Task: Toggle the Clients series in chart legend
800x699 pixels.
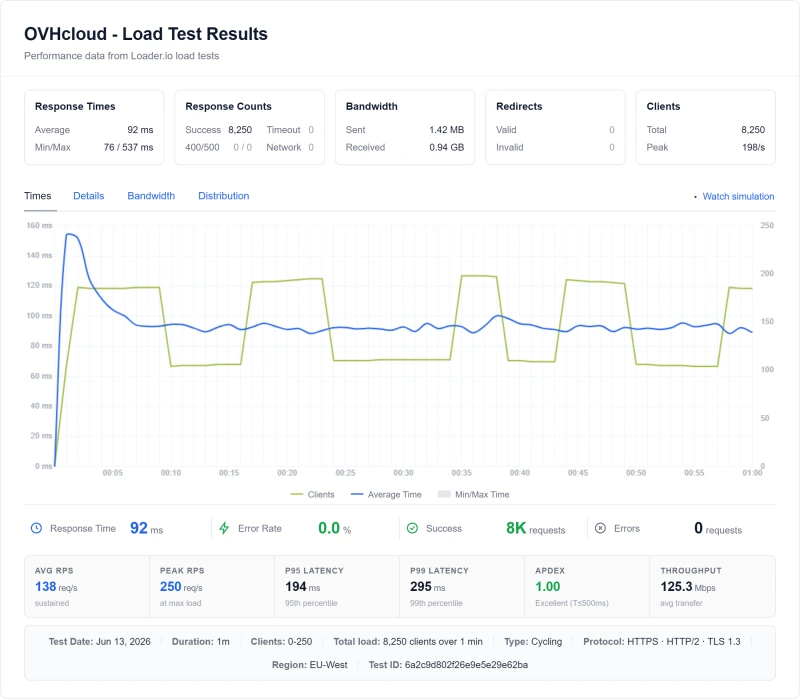Action: tap(313, 494)
